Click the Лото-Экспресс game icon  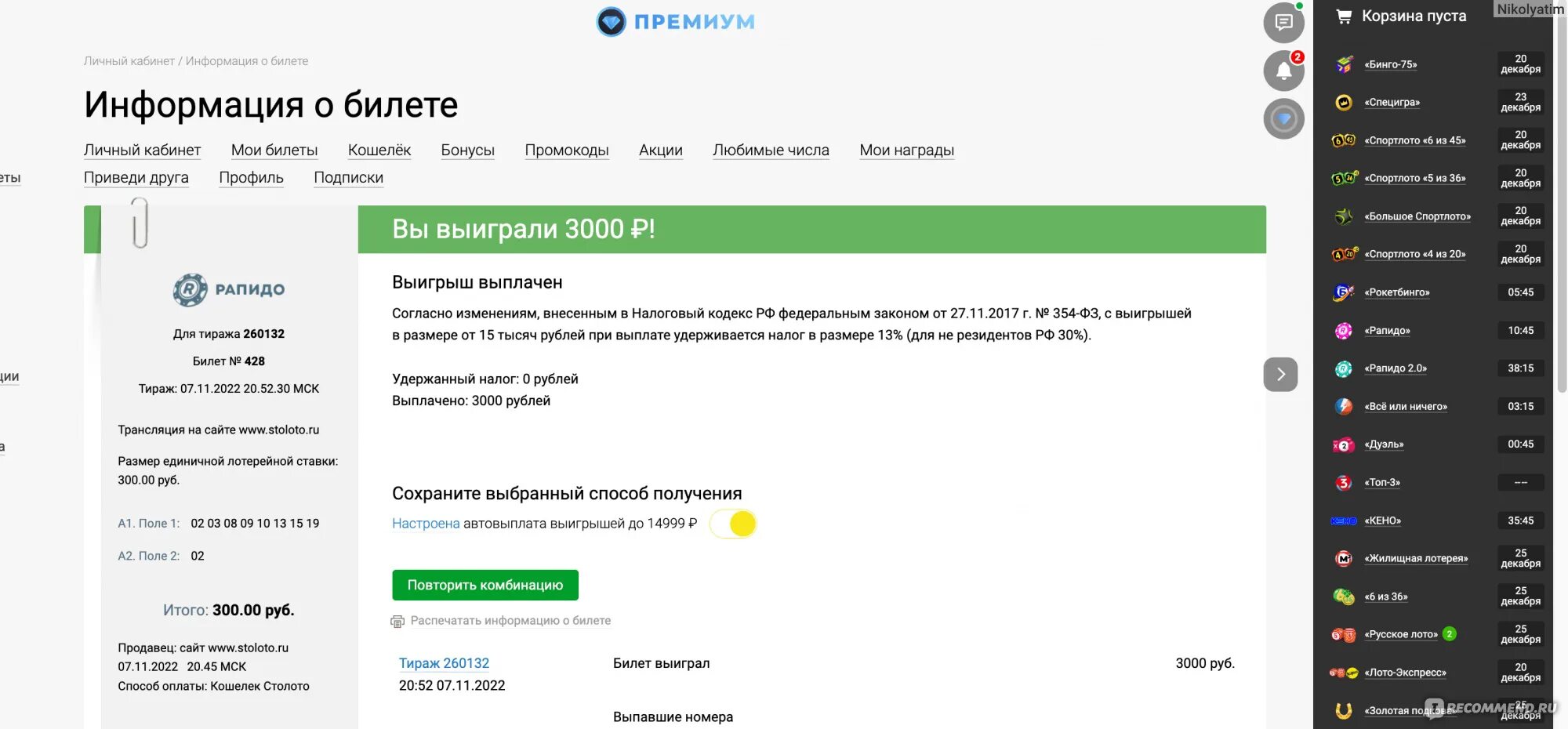point(1344,673)
